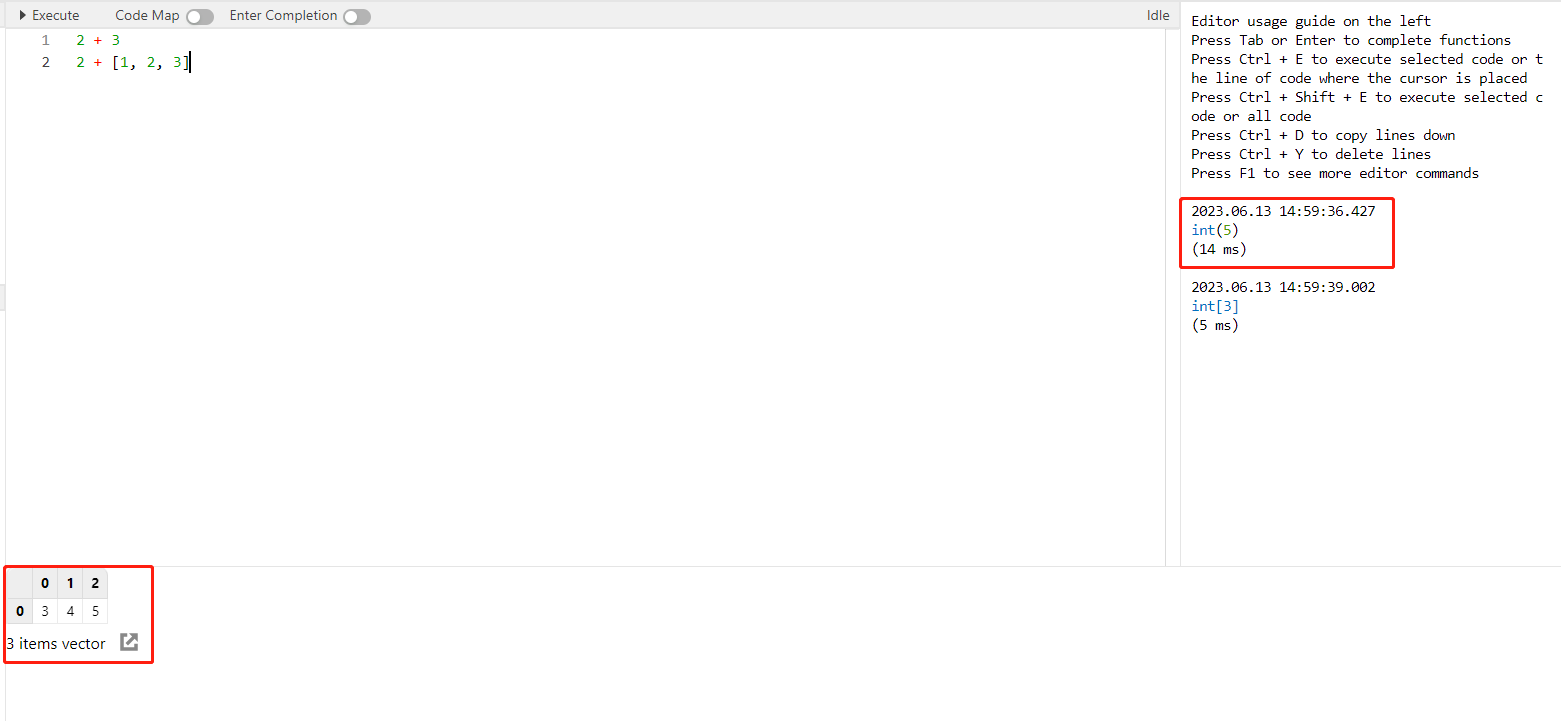Select the cell containing value 3
The height and width of the screenshot is (721, 1561).
45,611
